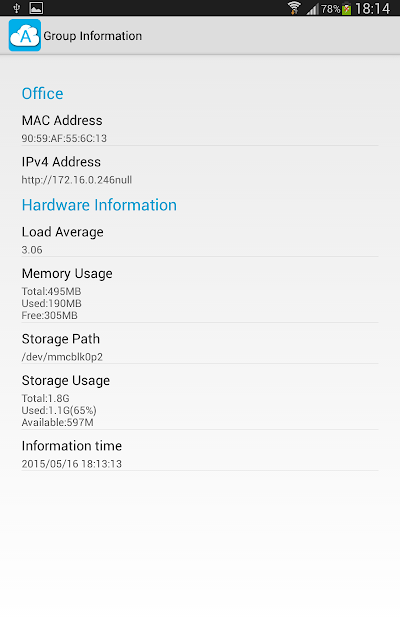Tap the battery indicator icon

point(347,9)
